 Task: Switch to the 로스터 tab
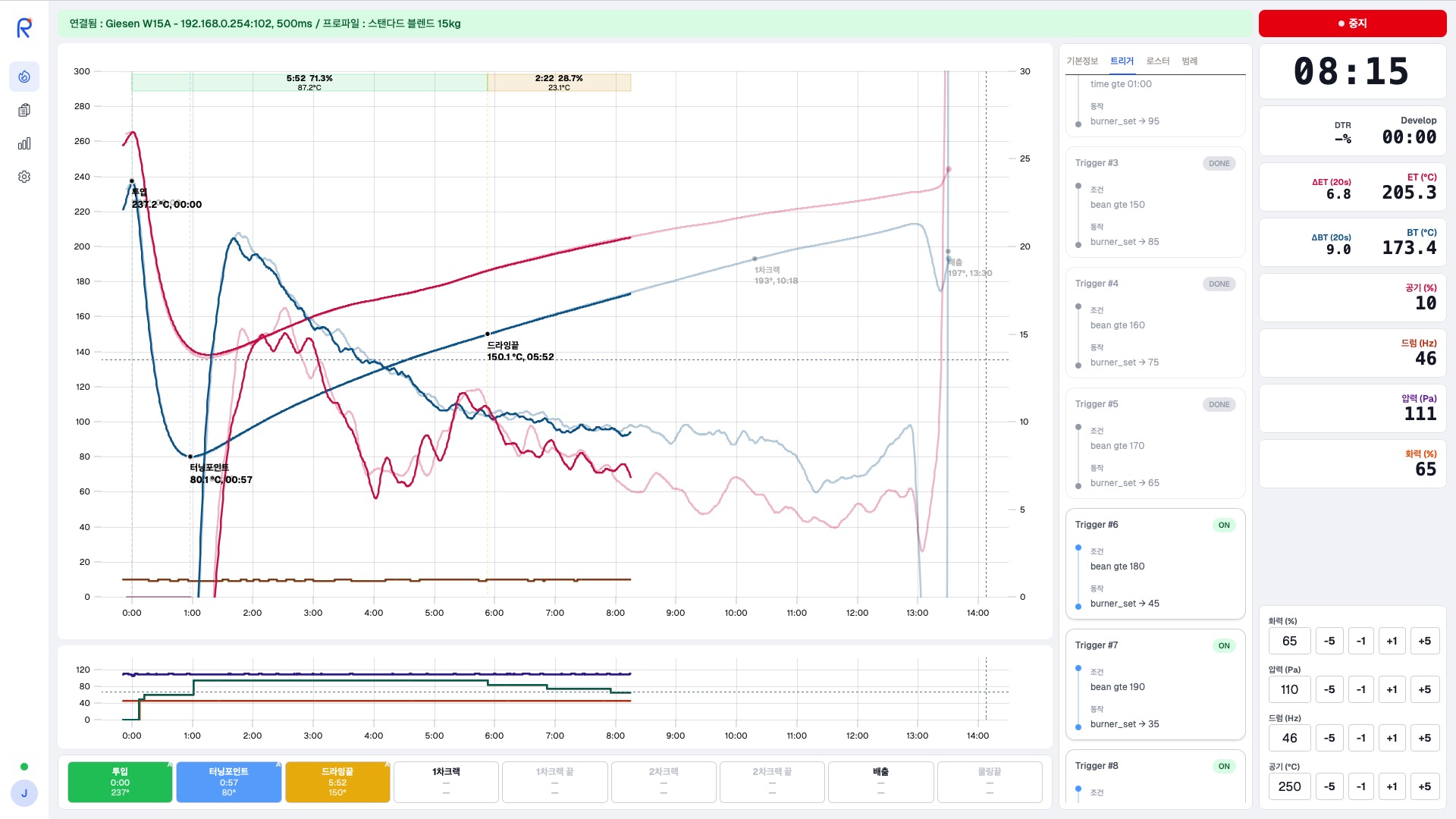1157,61
